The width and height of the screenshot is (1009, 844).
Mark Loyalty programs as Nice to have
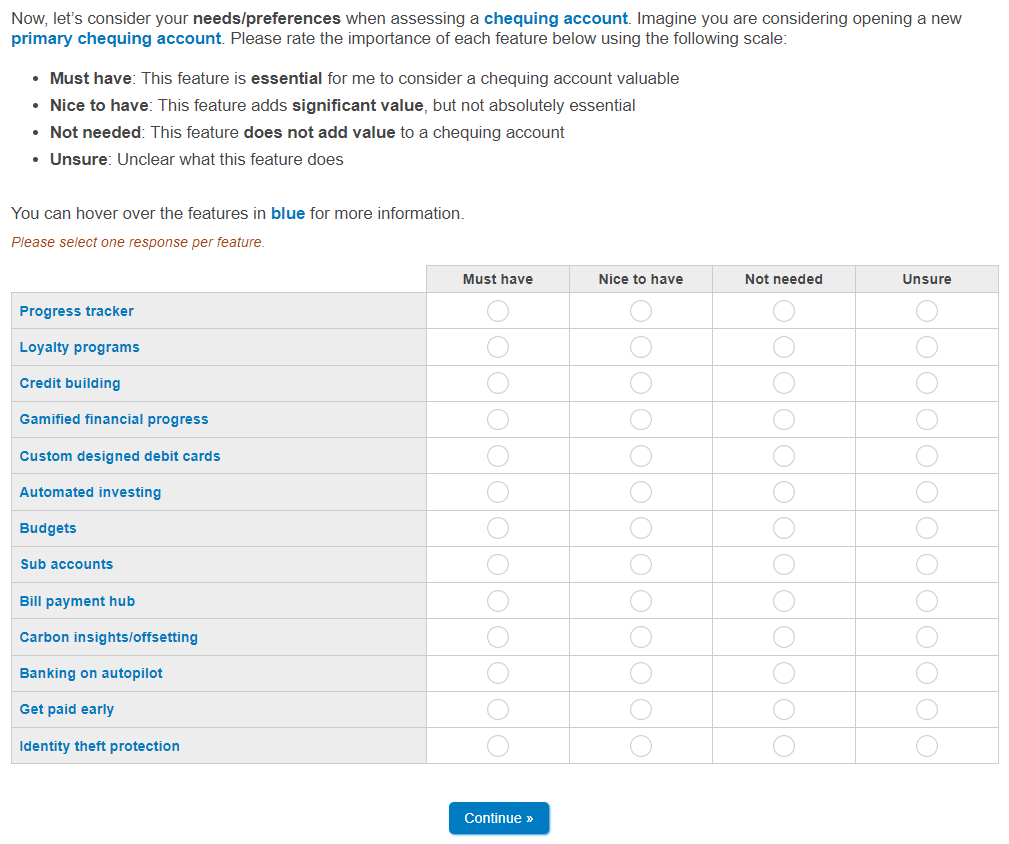point(641,347)
